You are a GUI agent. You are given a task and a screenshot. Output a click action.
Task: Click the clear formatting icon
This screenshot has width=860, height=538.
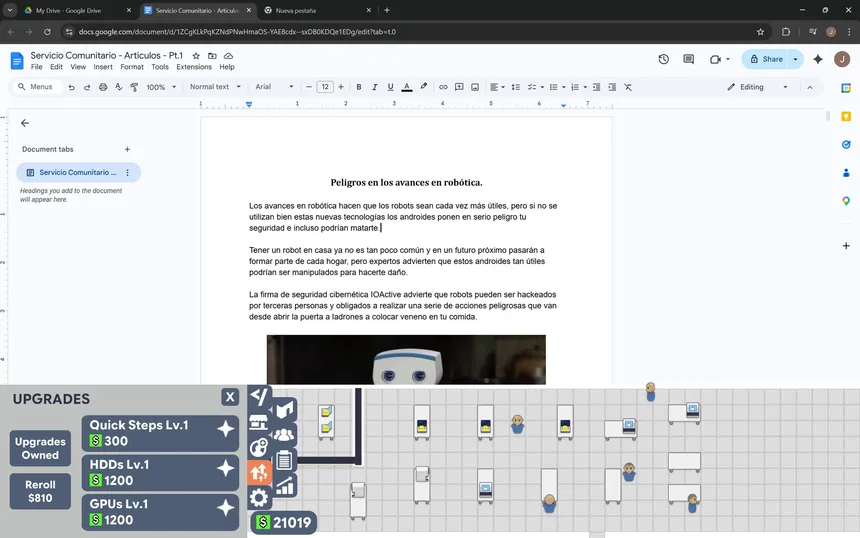628,87
